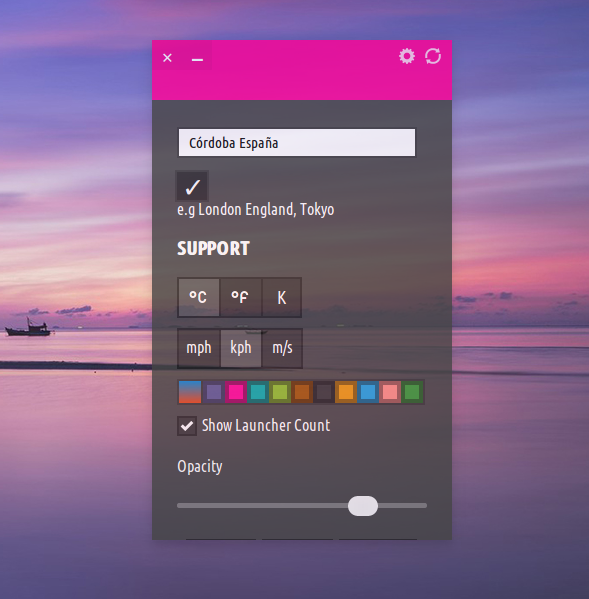Choose Kelvin temperature unit
The image size is (589, 599).
coord(282,297)
